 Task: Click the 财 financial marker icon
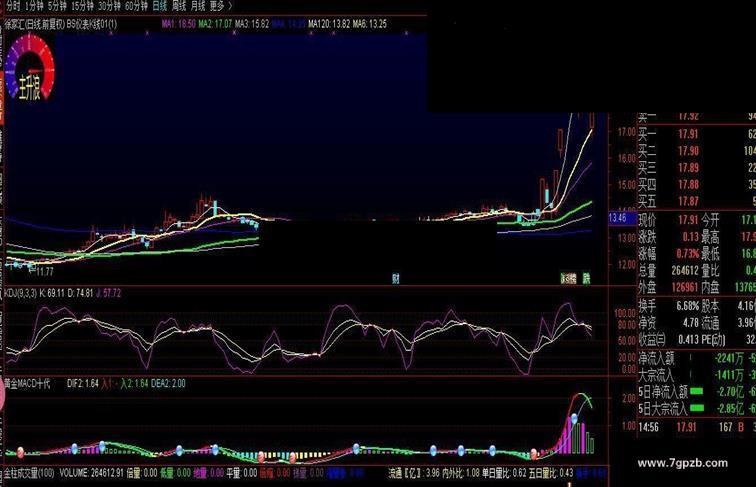(395, 278)
